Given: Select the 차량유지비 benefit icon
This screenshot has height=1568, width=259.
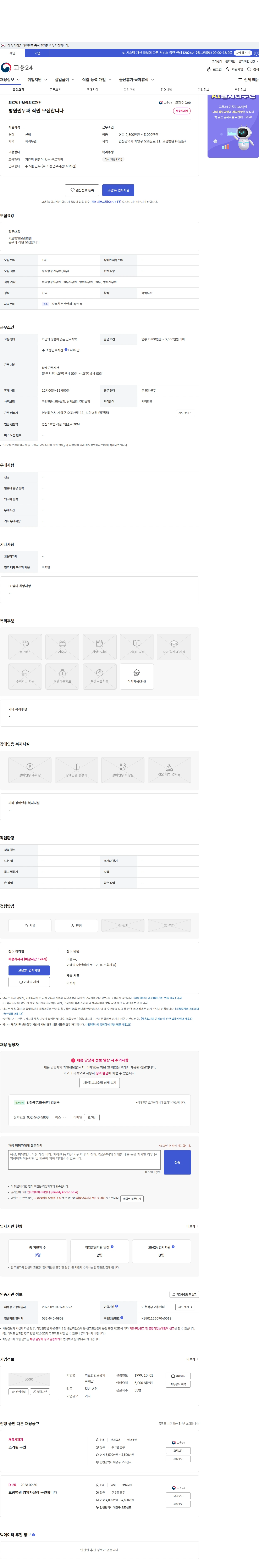Looking at the screenshot, I should coord(99,647).
